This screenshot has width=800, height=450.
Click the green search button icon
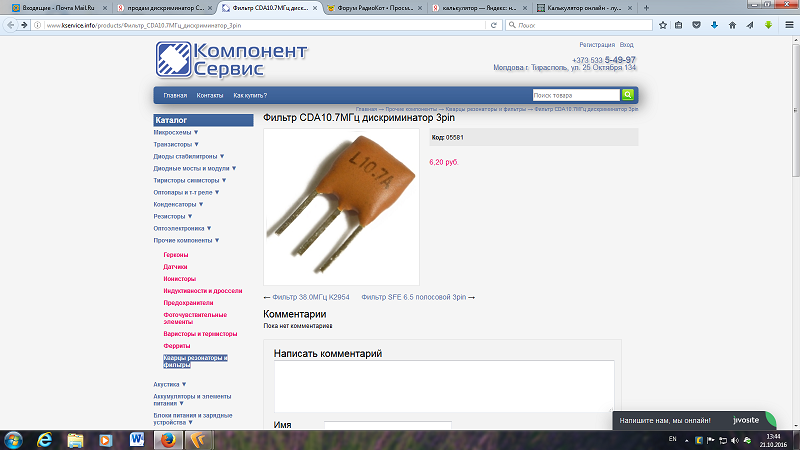coord(628,95)
